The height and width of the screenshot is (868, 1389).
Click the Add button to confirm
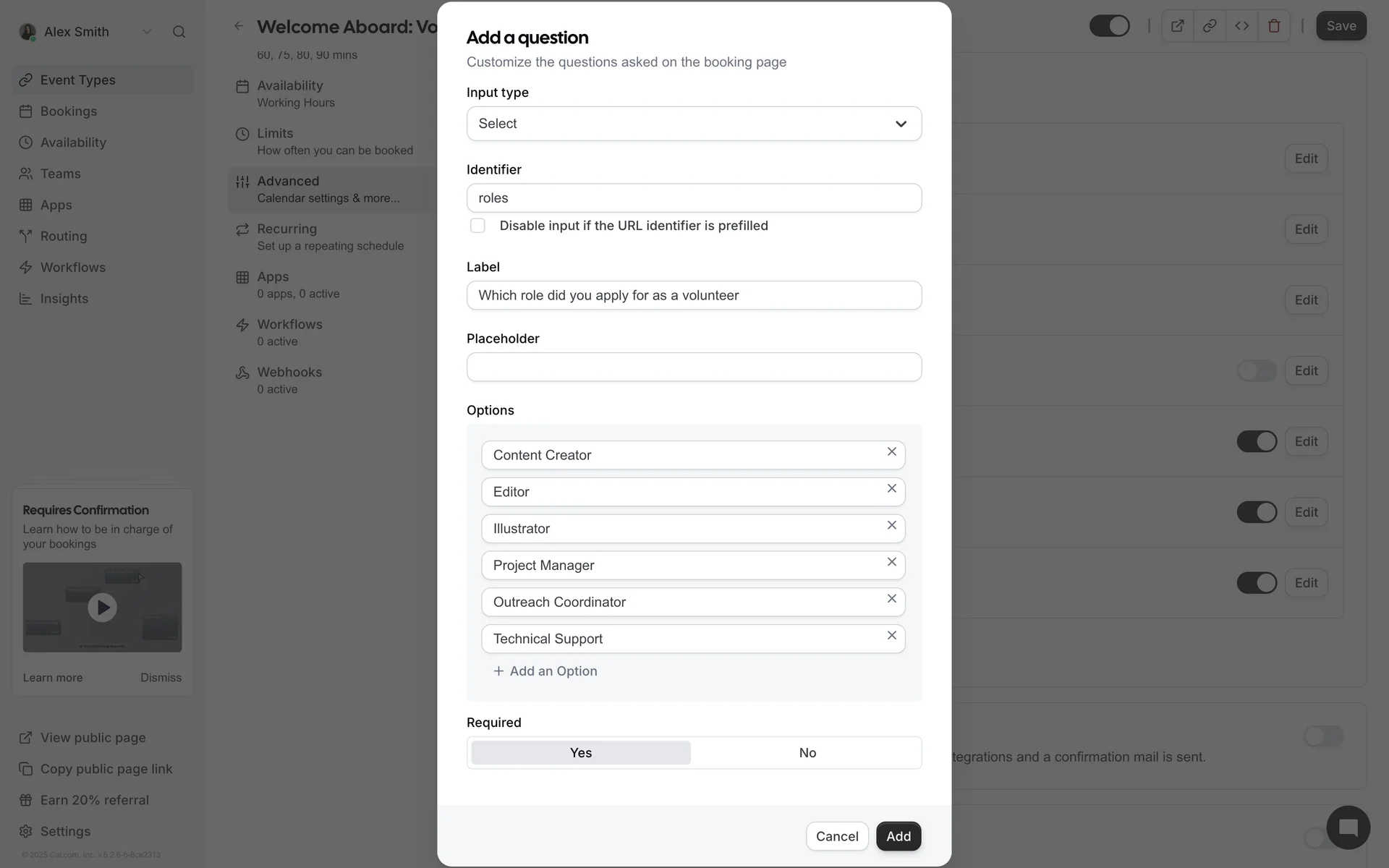point(898,836)
